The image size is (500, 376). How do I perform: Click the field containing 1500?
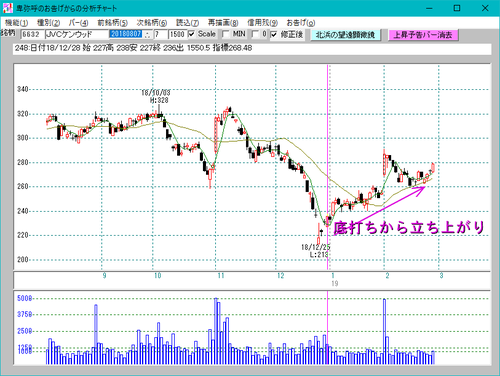[x=177, y=34]
